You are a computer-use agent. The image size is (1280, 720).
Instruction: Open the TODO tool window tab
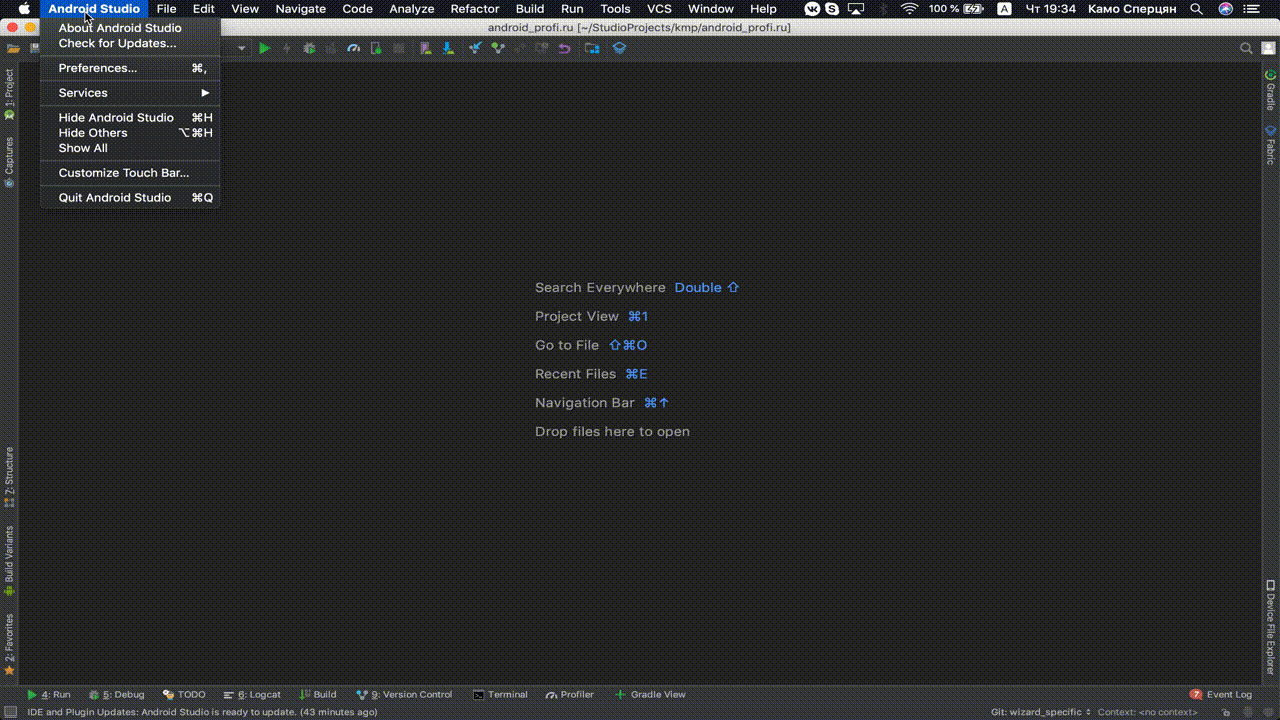[x=184, y=694]
